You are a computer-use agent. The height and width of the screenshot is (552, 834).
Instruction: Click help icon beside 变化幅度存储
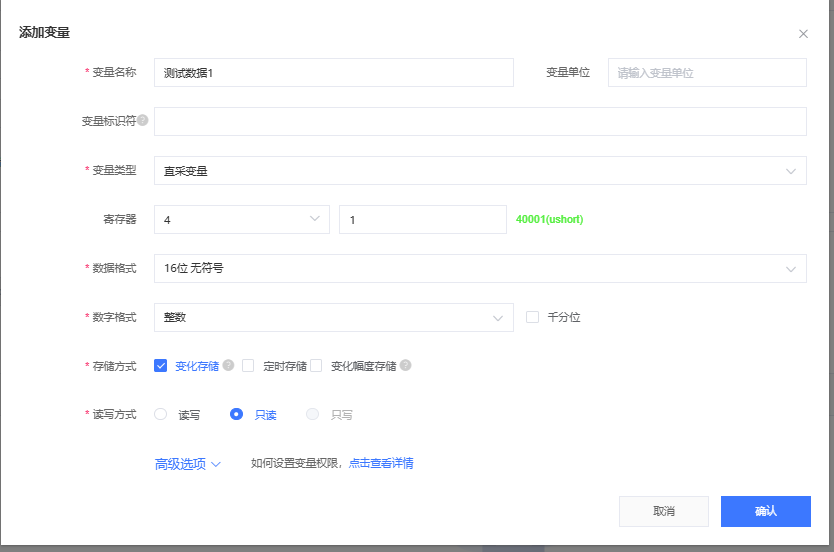click(x=406, y=366)
